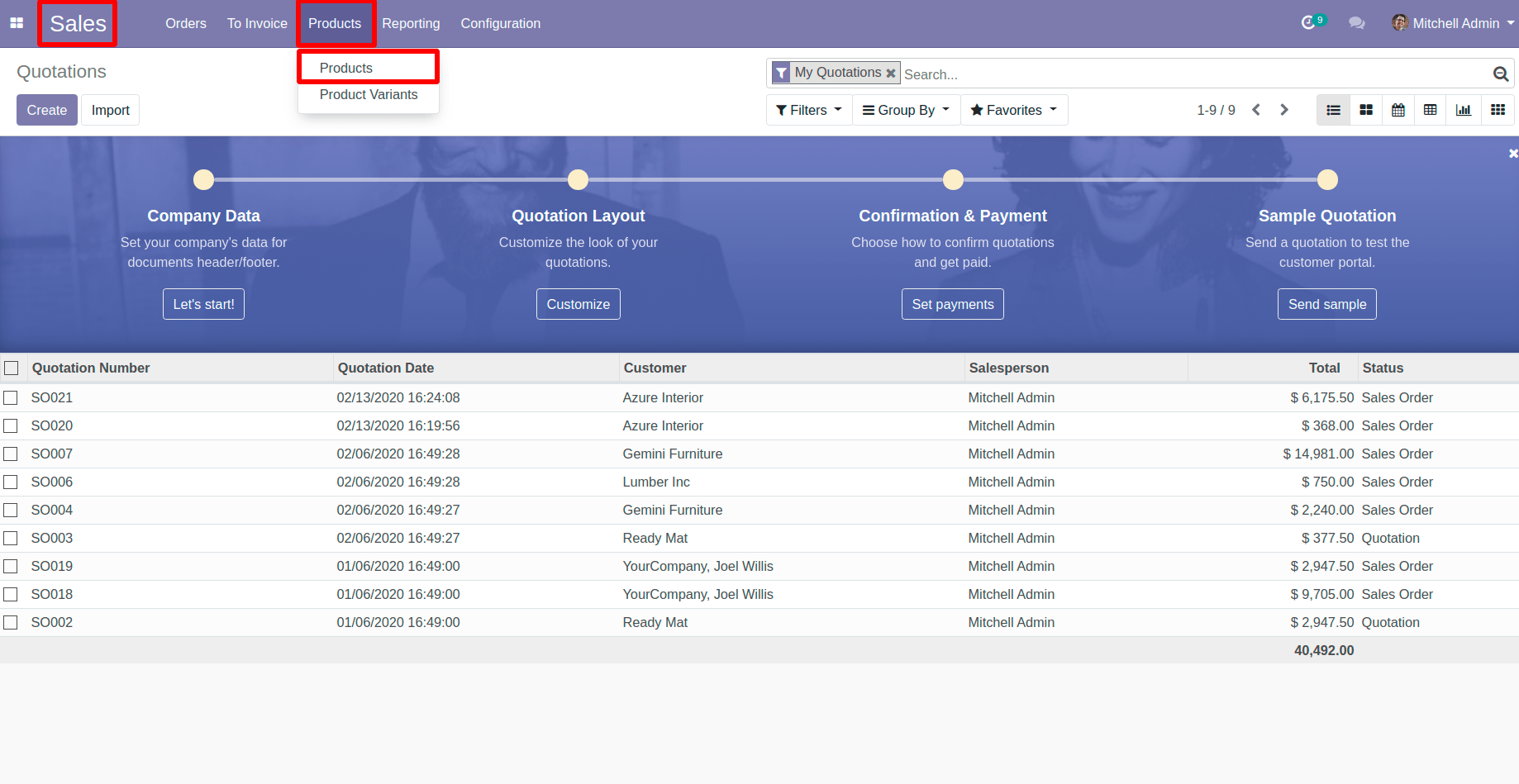Click the Customize button
Screen dimensions: 1519x784
579,304
